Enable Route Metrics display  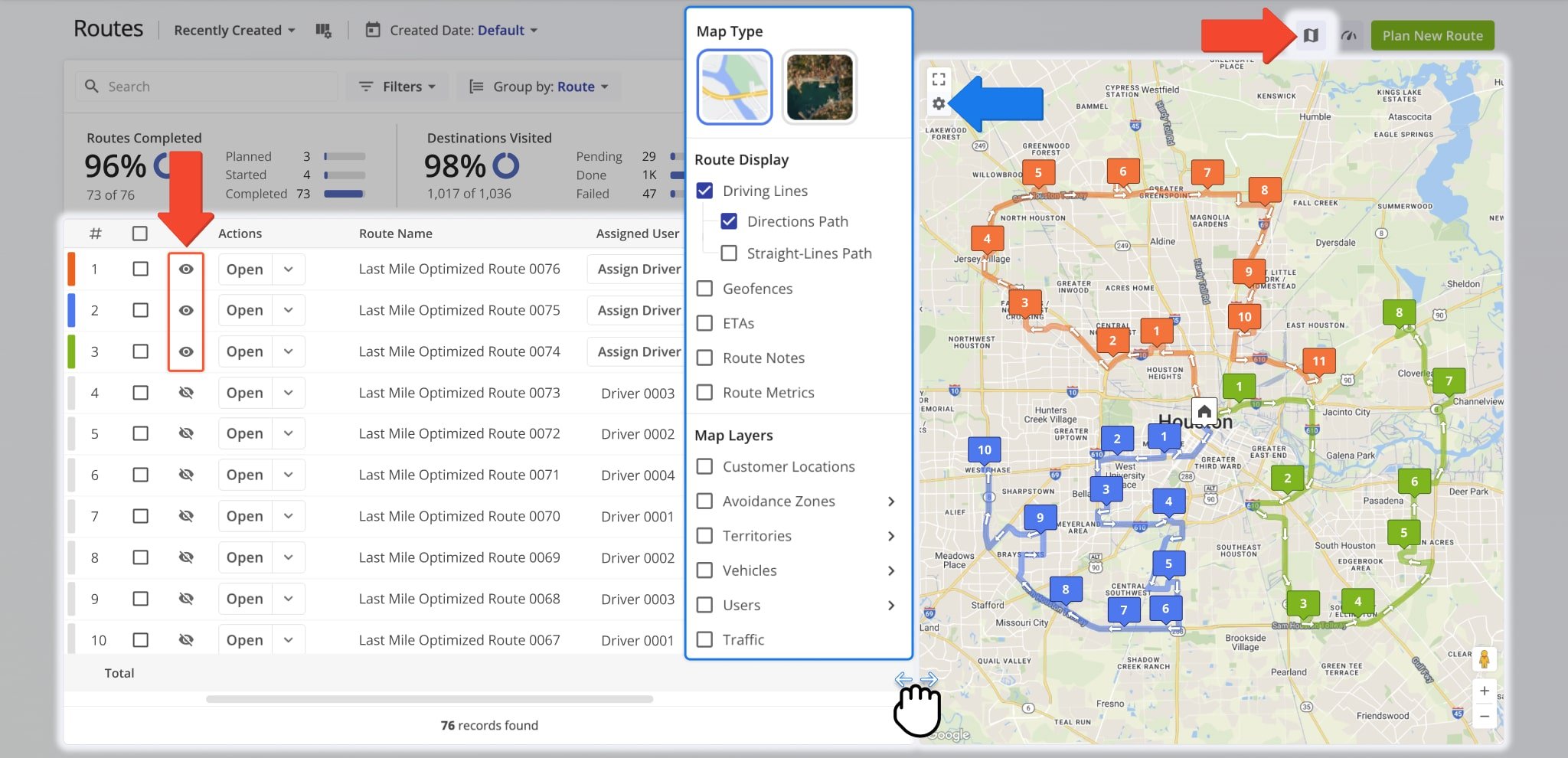pos(704,393)
